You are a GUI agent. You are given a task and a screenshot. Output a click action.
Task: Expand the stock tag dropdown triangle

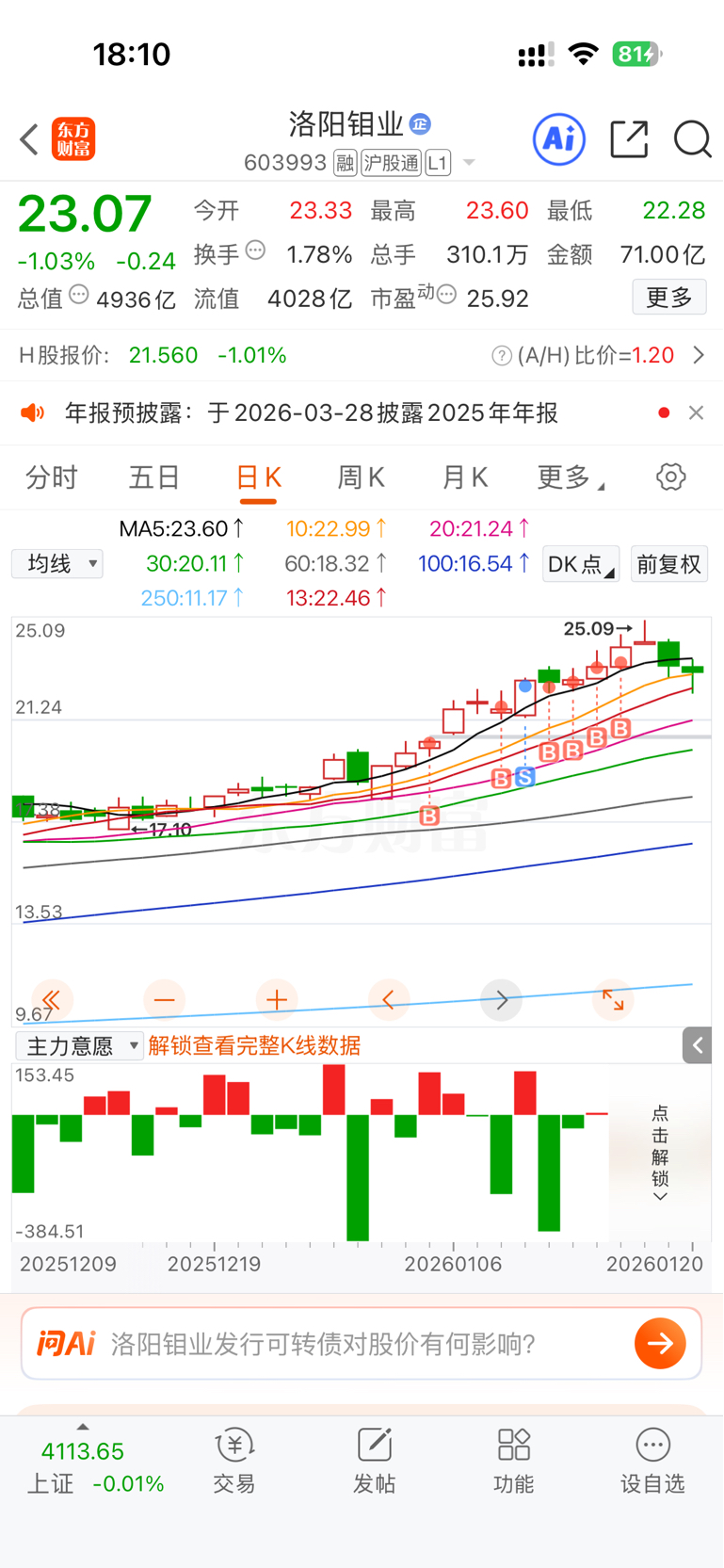point(469,164)
